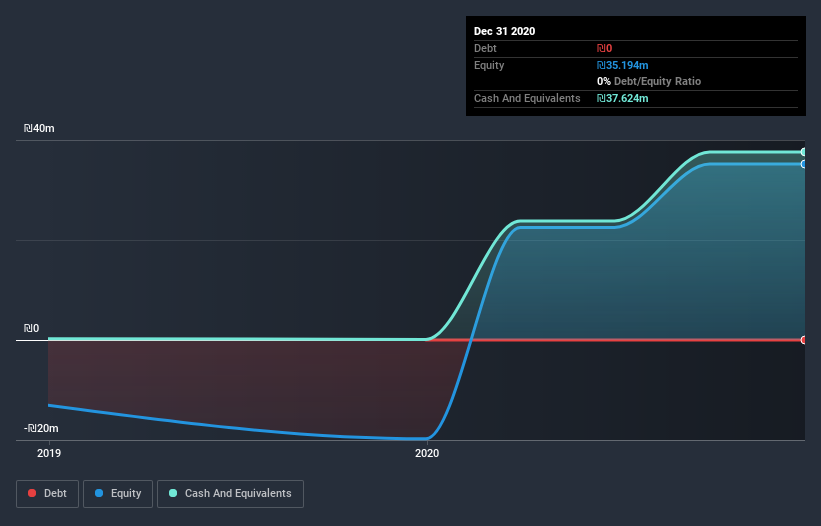The height and width of the screenshot is (526, 821).
Task: Toggle the Equity legend button
Action: [x=118, y=494]
